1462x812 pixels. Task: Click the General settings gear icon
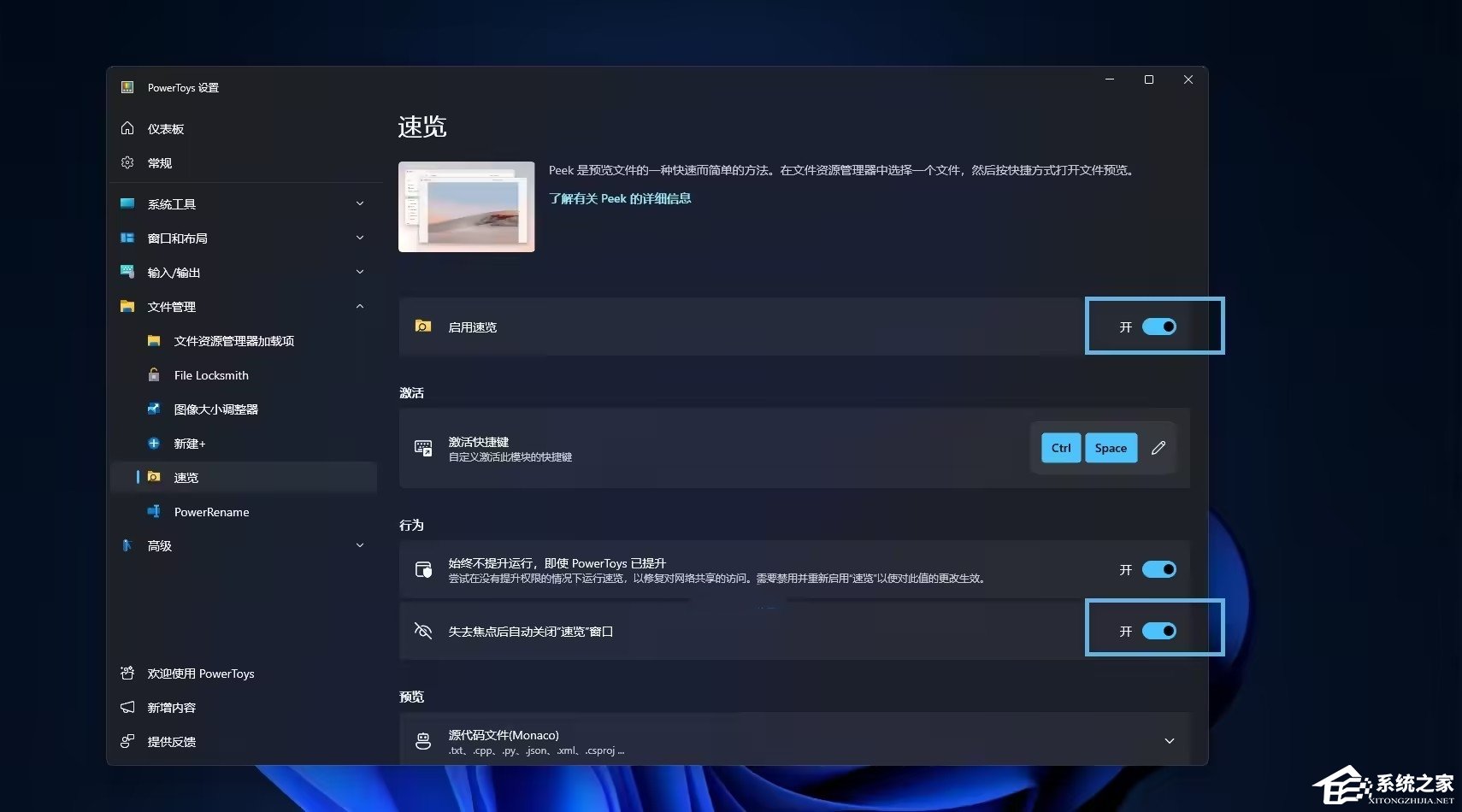(x=127, y=162)
